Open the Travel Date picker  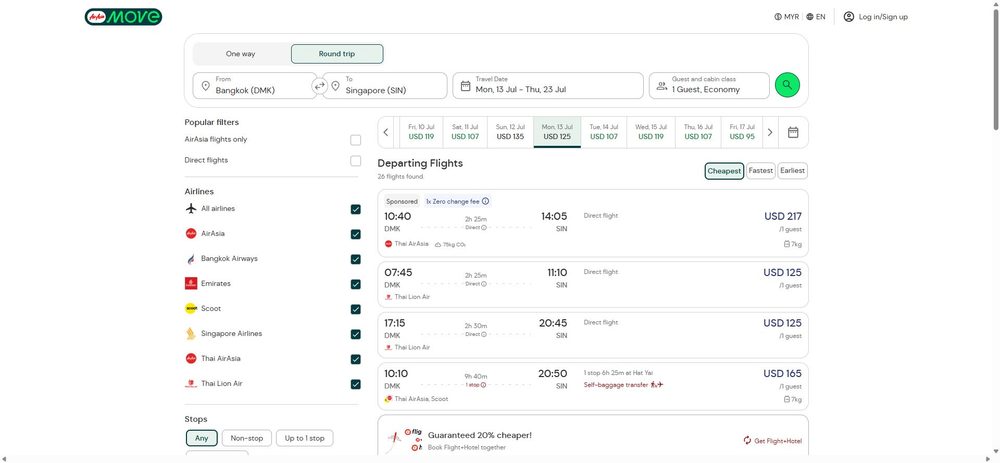pyautogui.click(x=548, y=85)
